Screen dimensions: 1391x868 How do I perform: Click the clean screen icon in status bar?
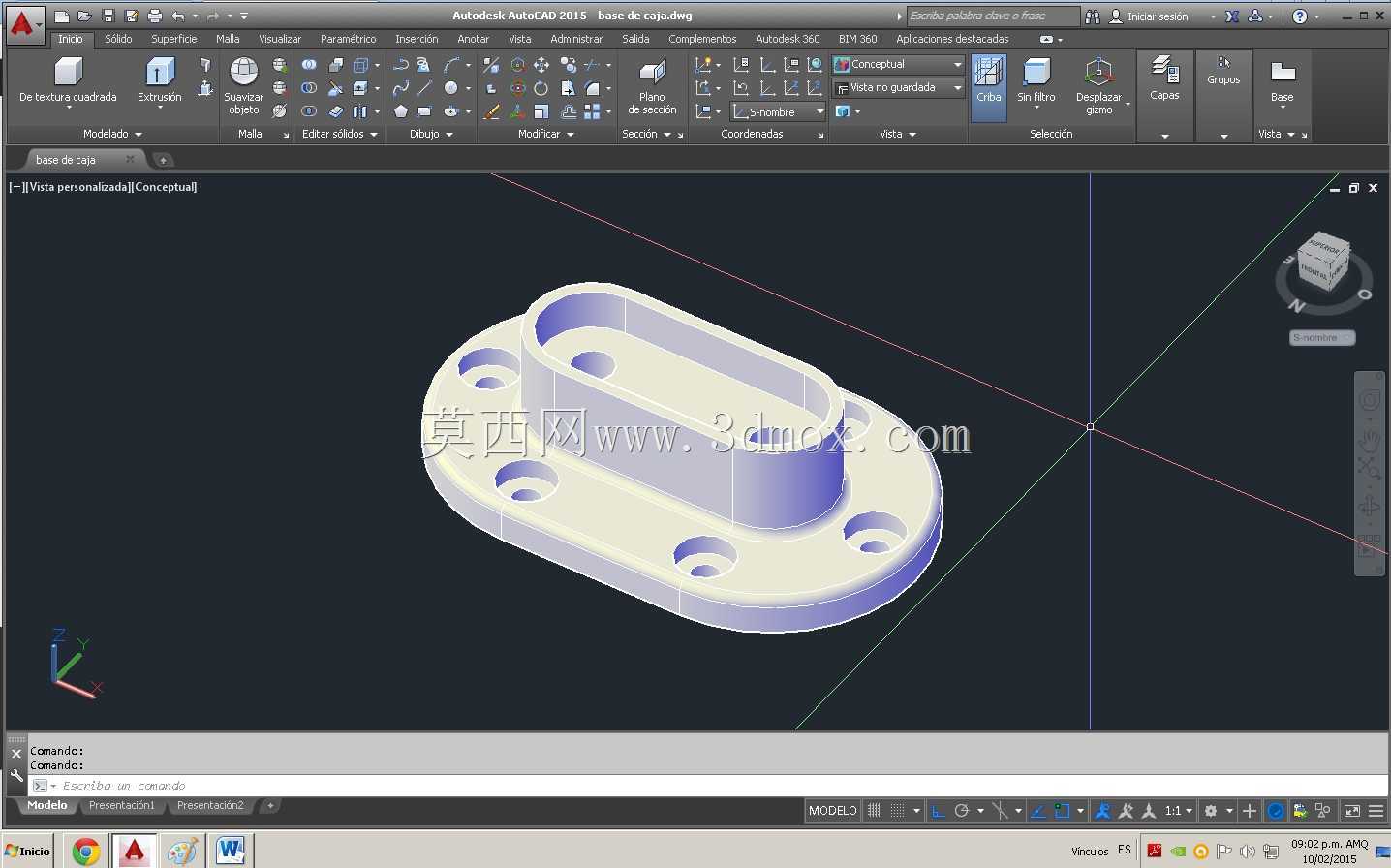[x=1352, y=811]
